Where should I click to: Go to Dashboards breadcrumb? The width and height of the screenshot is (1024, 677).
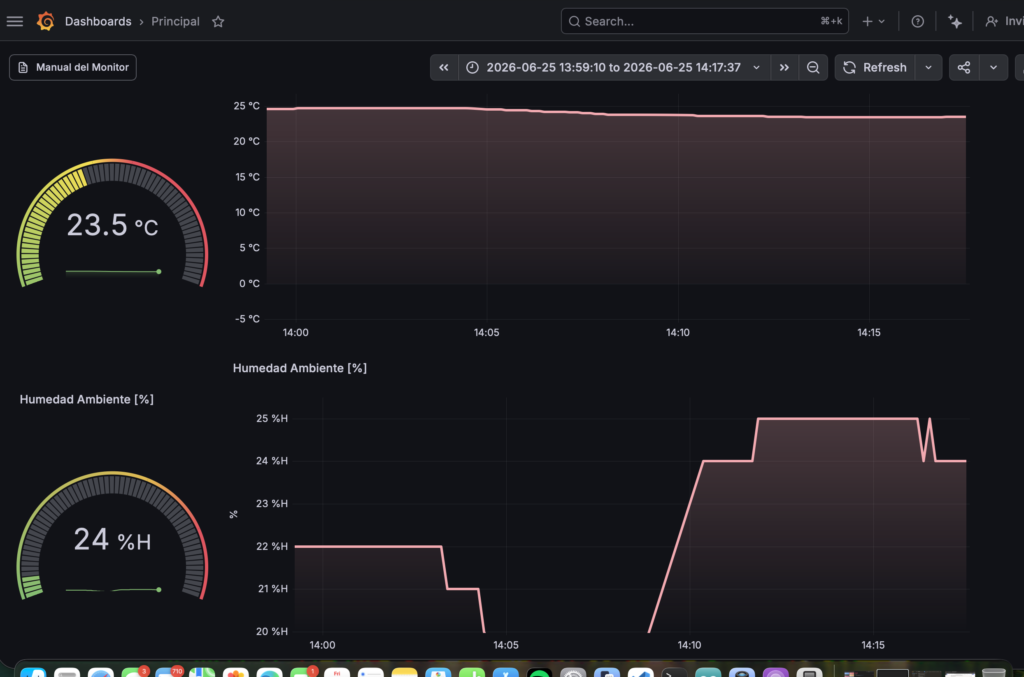(98, 22)
